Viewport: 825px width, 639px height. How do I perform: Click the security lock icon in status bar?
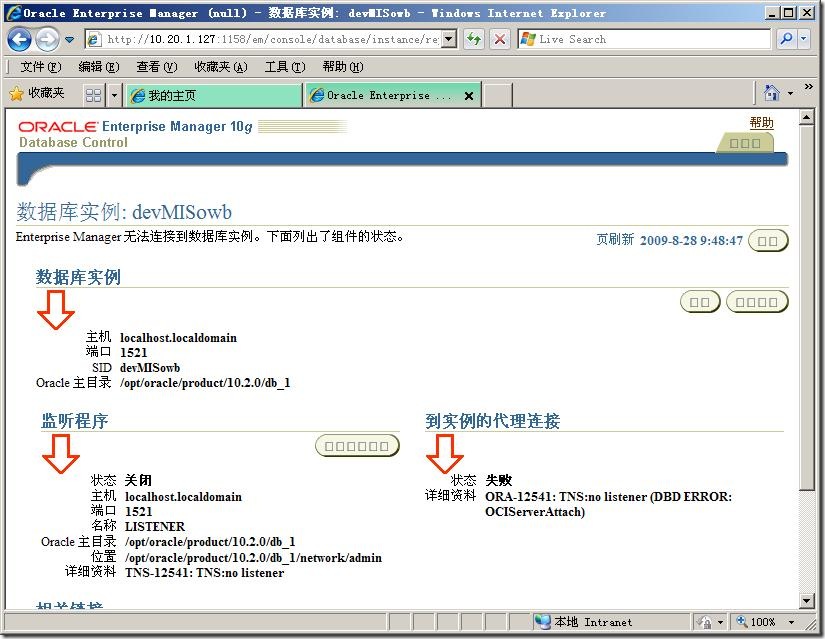pos(703,622)
